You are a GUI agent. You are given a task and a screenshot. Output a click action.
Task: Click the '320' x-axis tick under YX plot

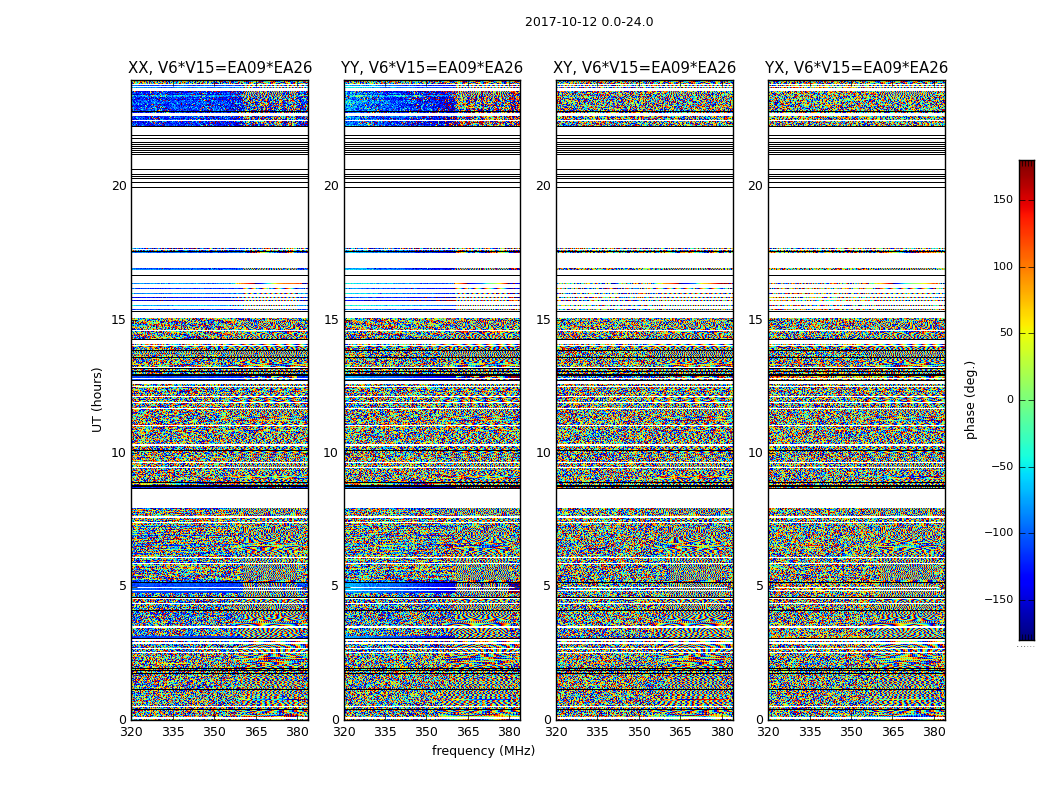point(769,732)
